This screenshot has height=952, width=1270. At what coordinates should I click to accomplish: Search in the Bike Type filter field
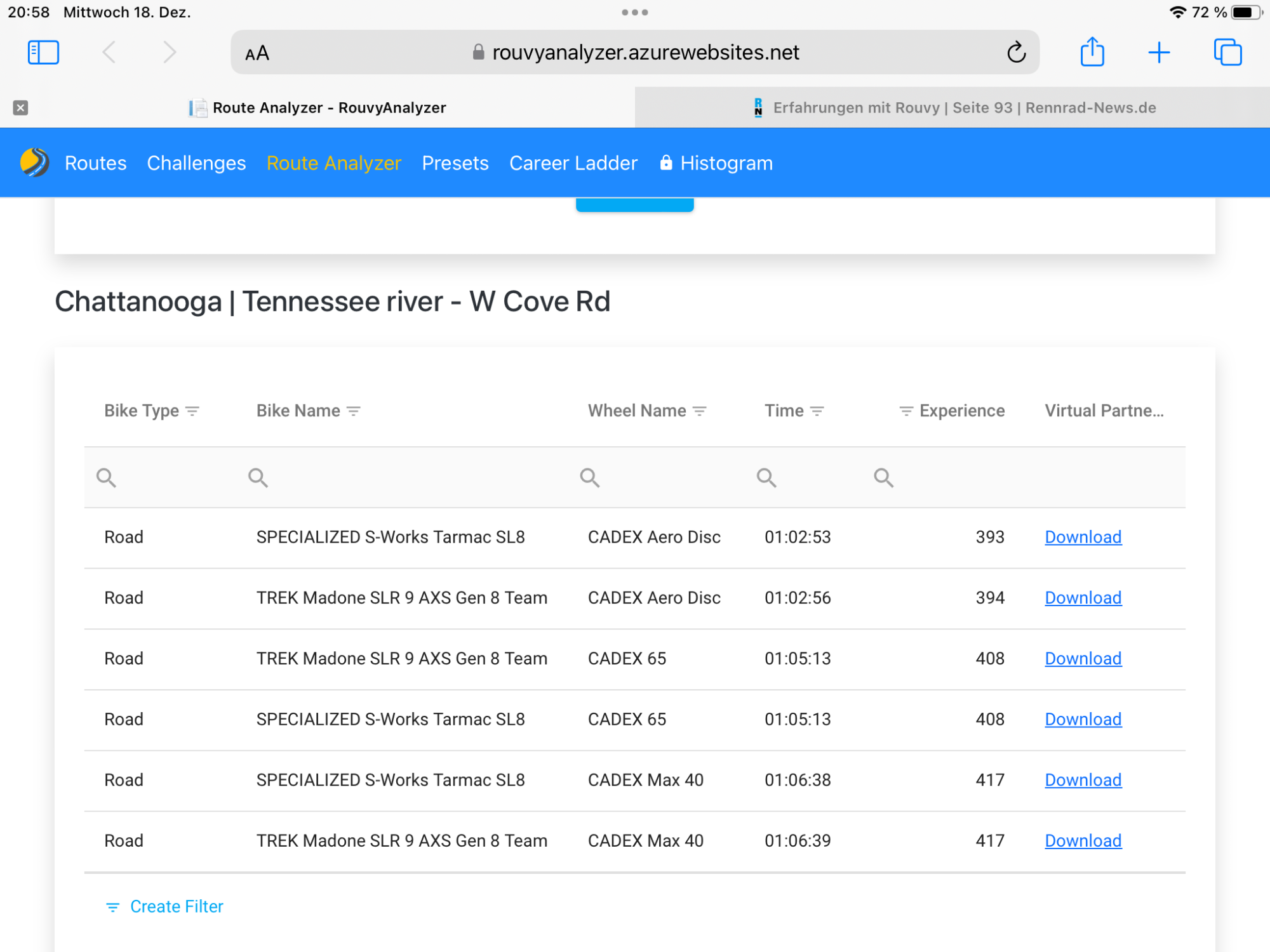(160, 477)
